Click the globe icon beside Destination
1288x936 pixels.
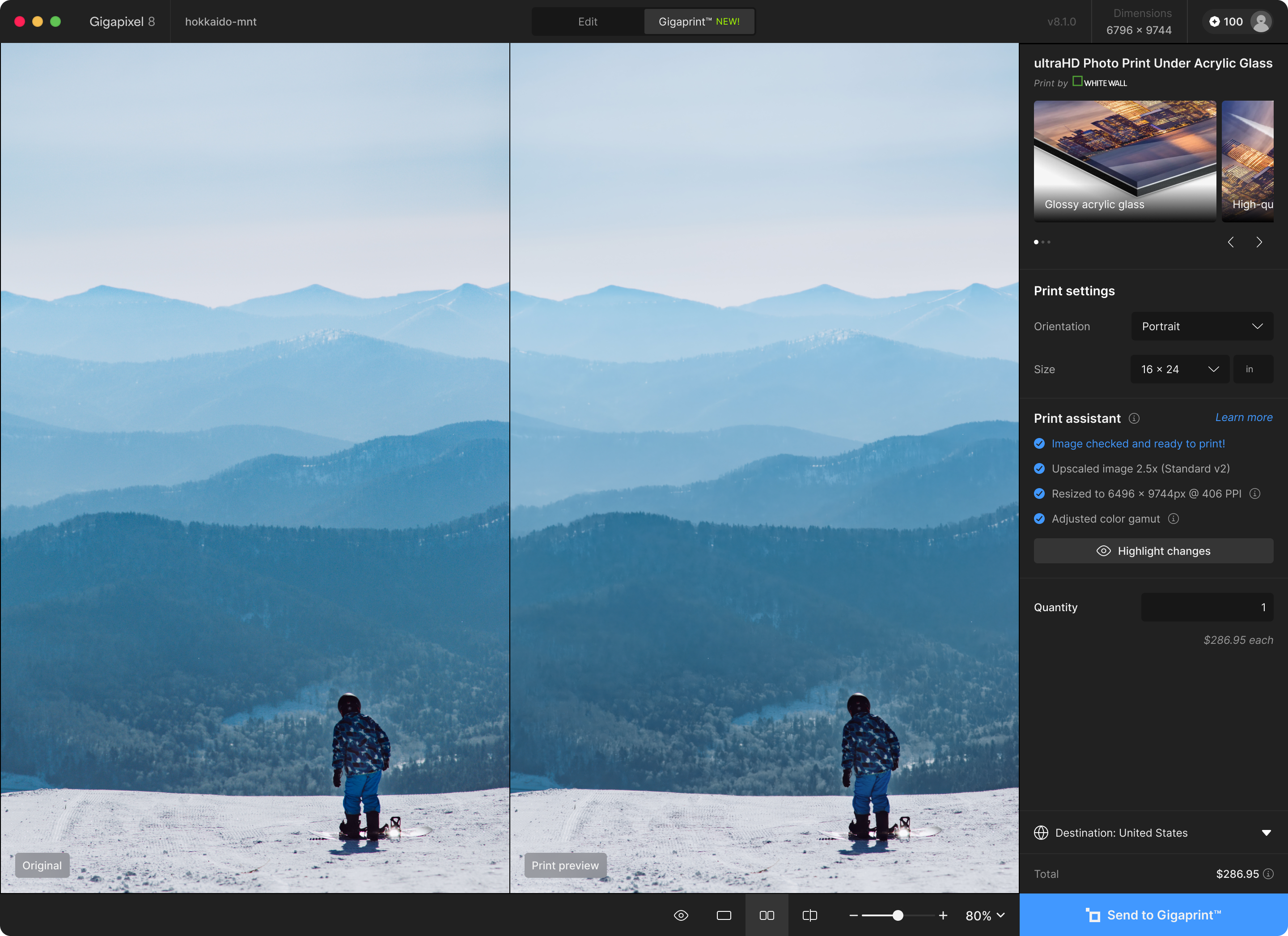pos(1041,833)
